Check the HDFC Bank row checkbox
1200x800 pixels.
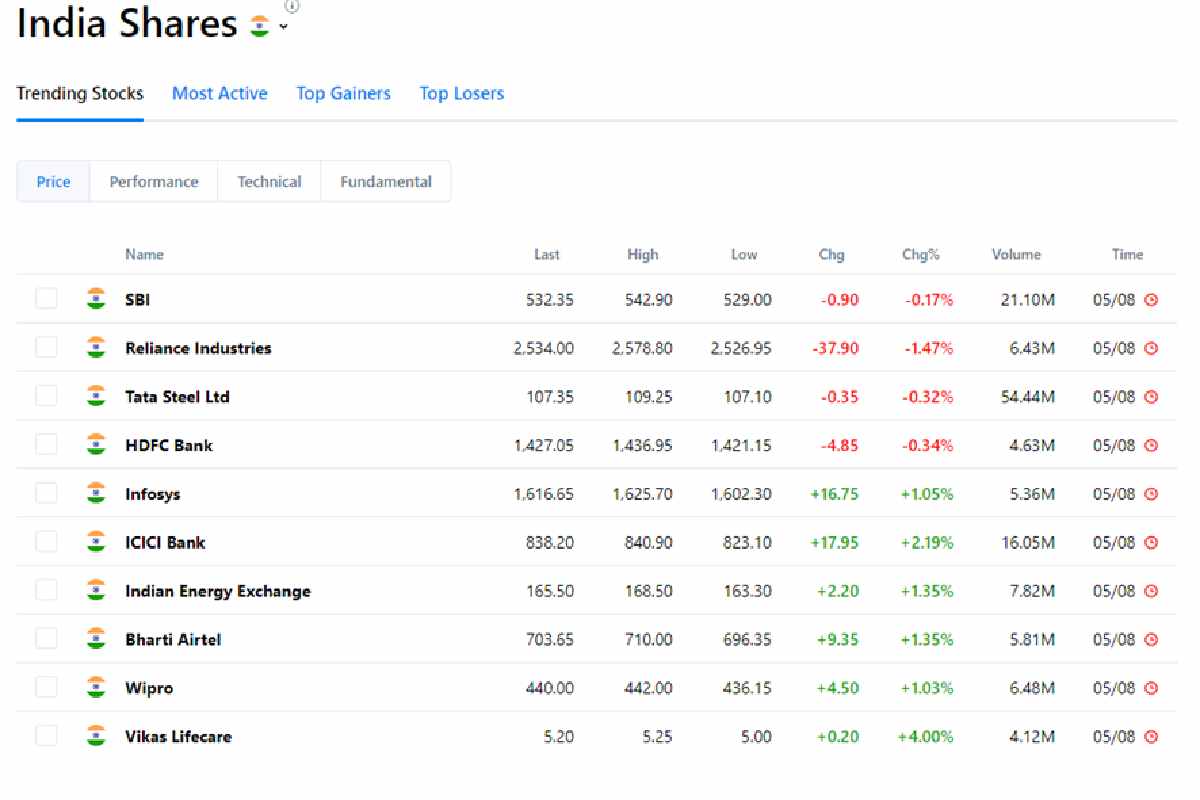click(x=46, y=445)
